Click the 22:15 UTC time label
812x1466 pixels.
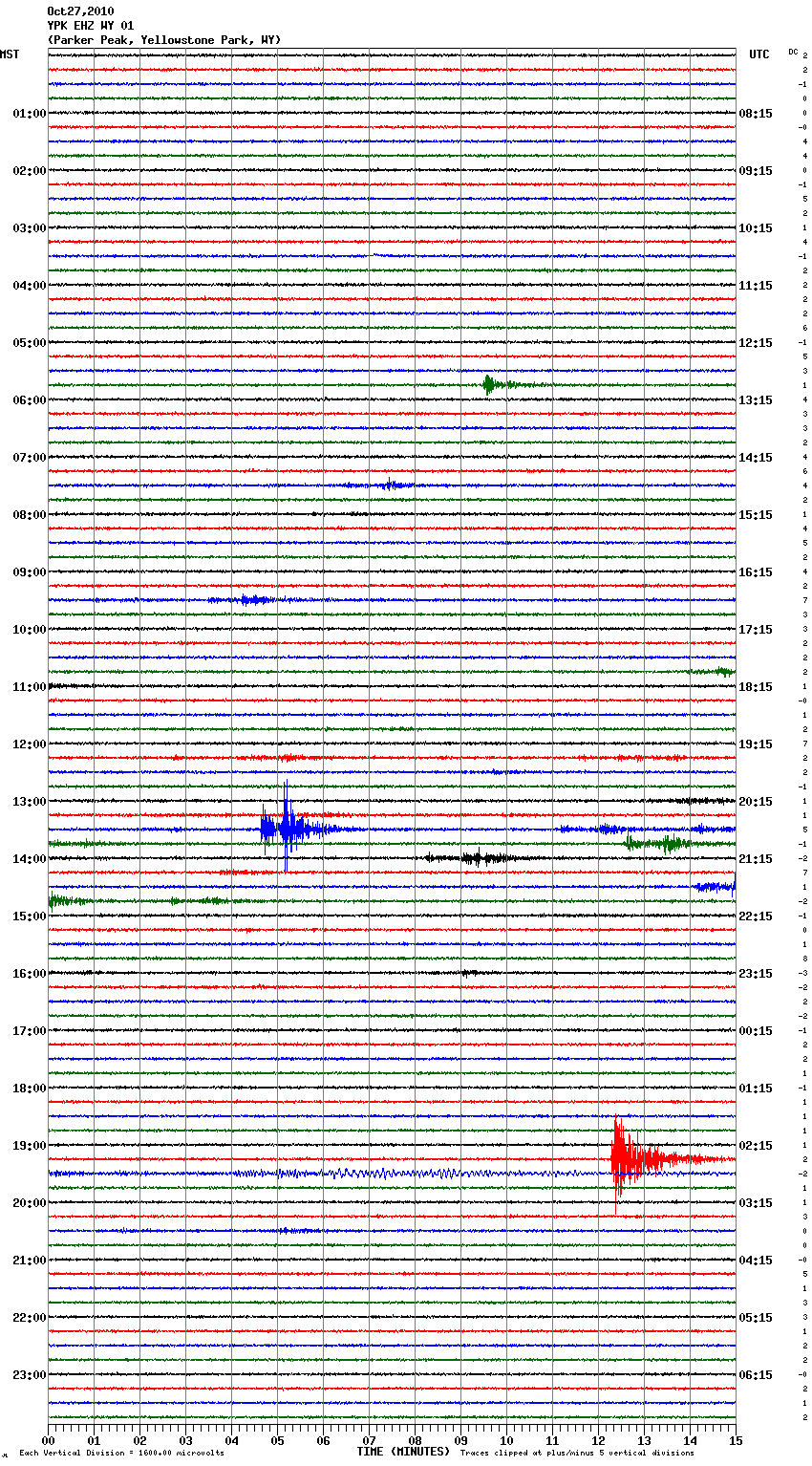tap(756, 916)
